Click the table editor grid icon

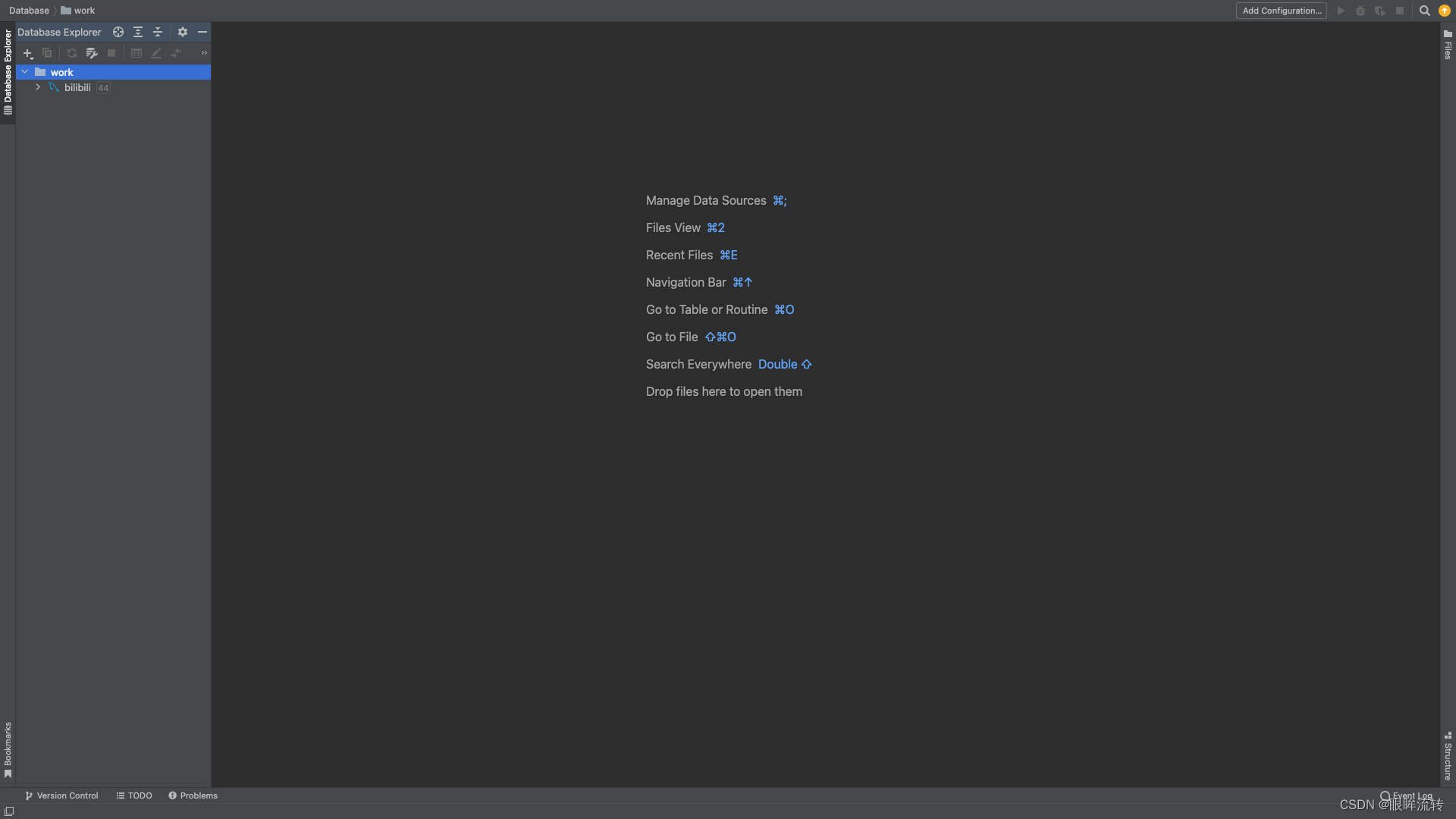[136, 53]
